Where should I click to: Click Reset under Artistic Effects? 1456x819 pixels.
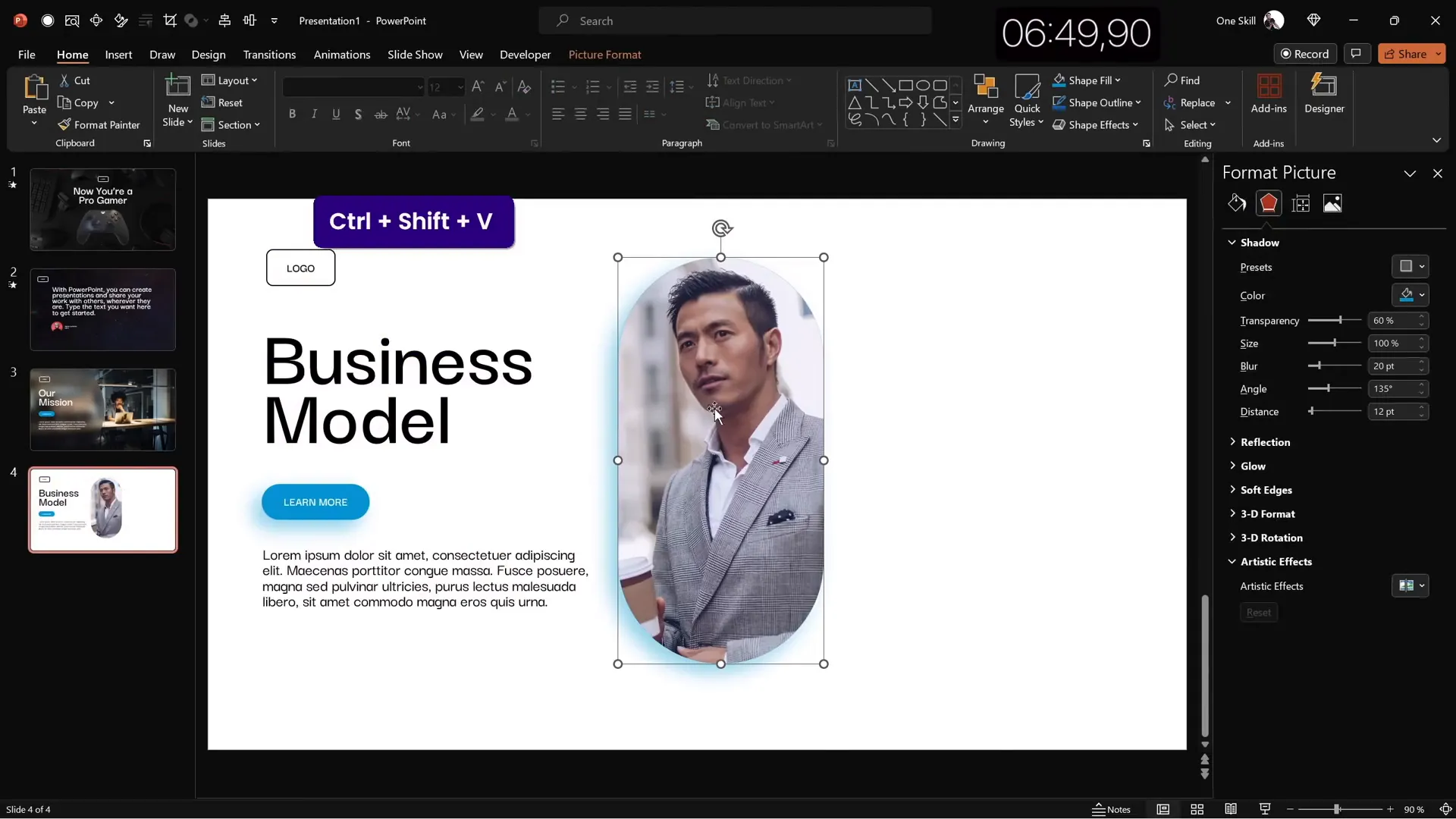[x=1259, y=612]
